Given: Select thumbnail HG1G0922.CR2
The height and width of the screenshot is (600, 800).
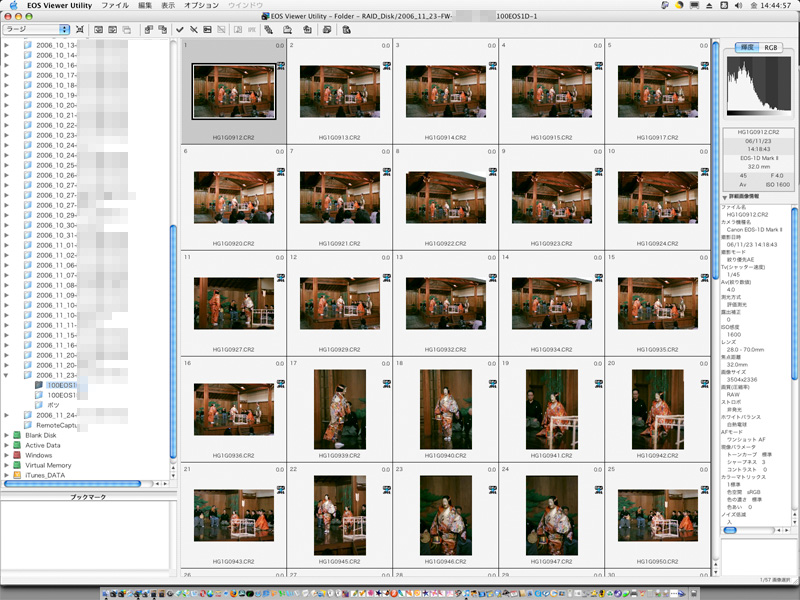Looking at the screenshot, I should tap(446, 197).
